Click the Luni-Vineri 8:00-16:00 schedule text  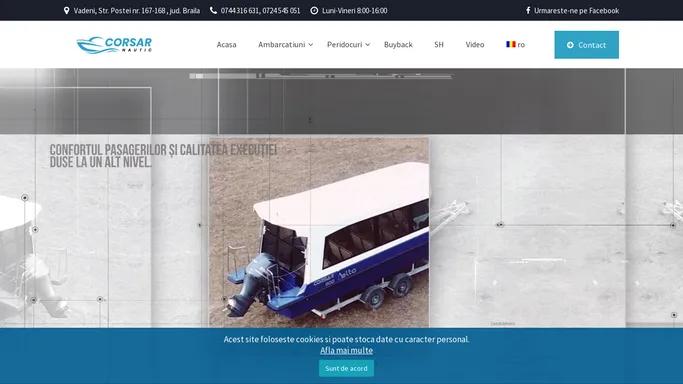[355, 10]
